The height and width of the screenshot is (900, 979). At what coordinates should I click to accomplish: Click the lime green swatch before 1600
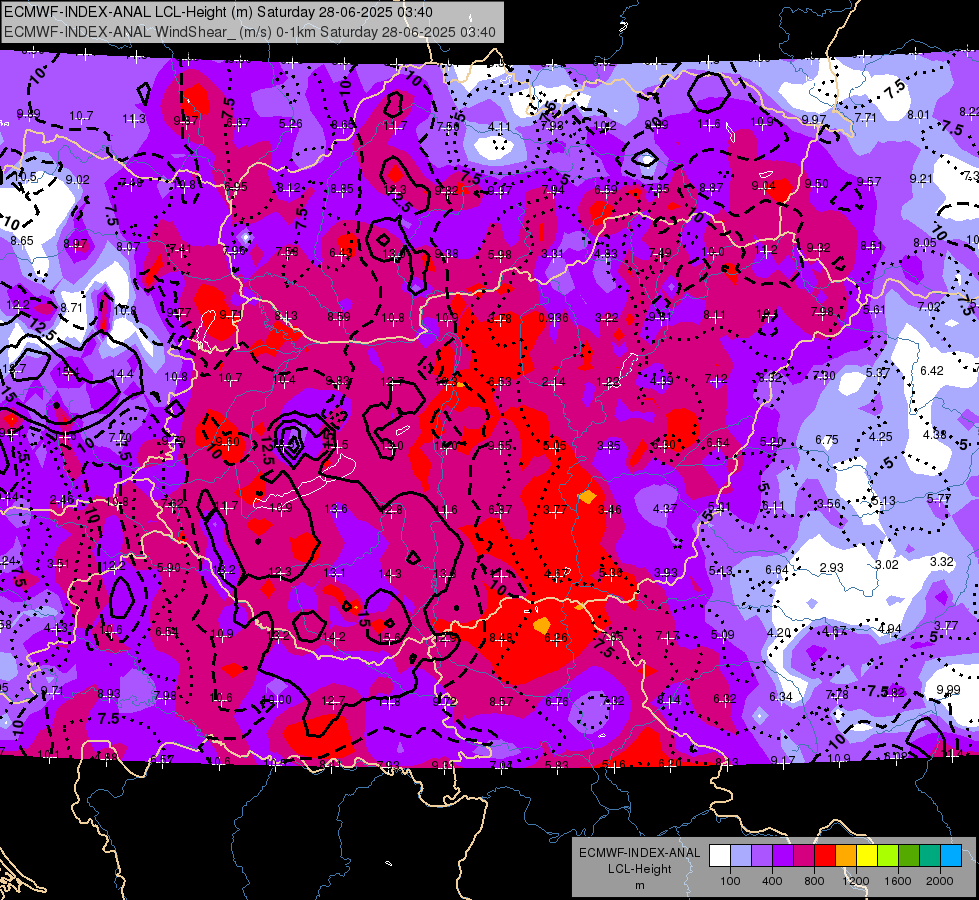coord(888,856)
